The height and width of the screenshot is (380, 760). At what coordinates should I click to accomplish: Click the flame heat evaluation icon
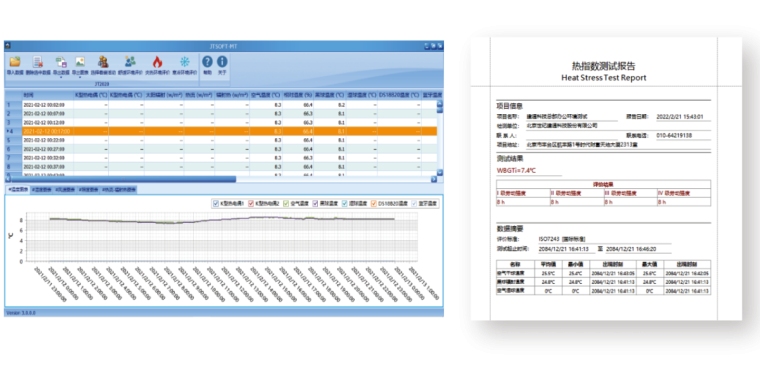157,62
